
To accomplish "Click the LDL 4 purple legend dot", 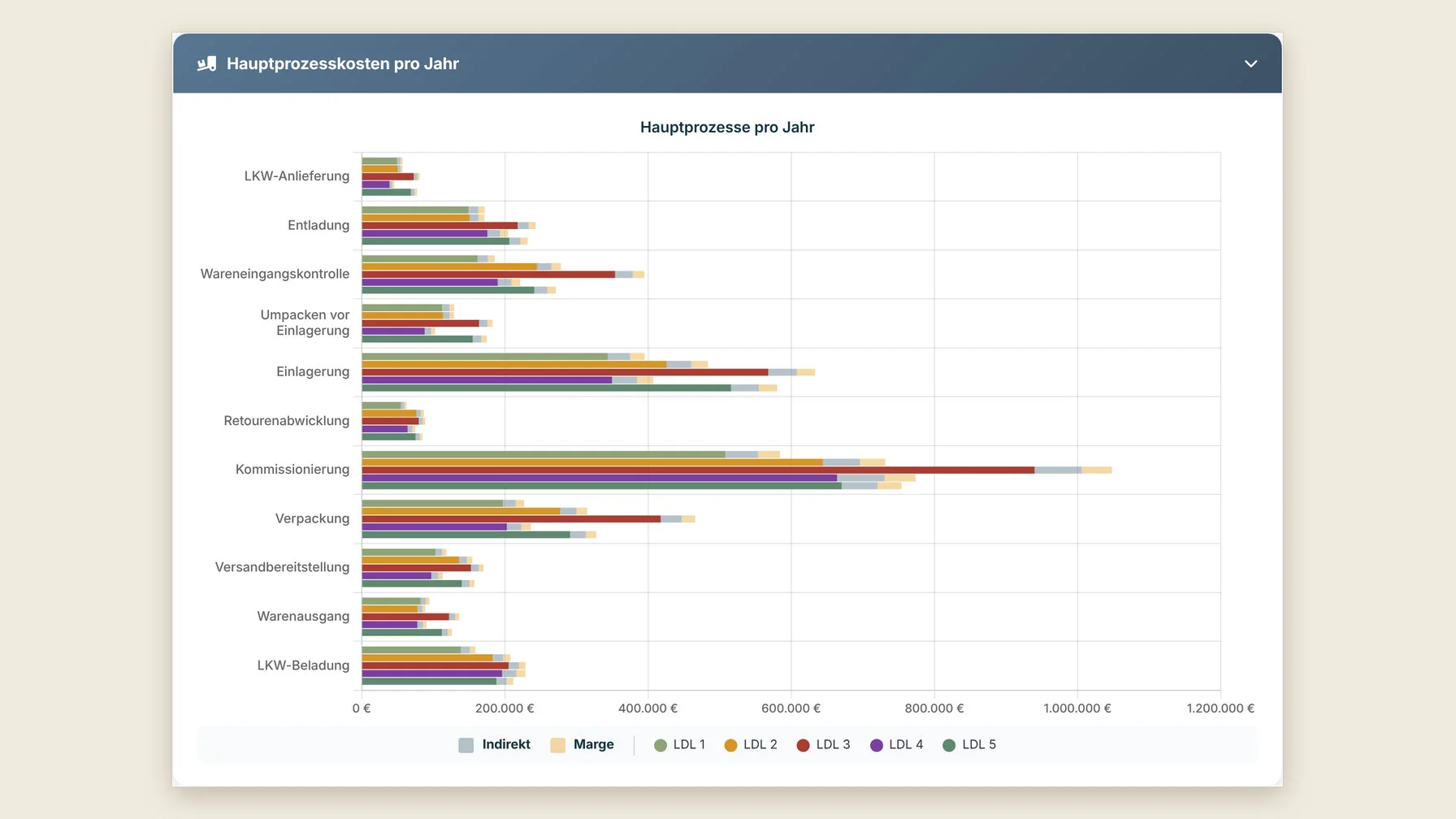I will pyautogui.click(x=877, y=745).
